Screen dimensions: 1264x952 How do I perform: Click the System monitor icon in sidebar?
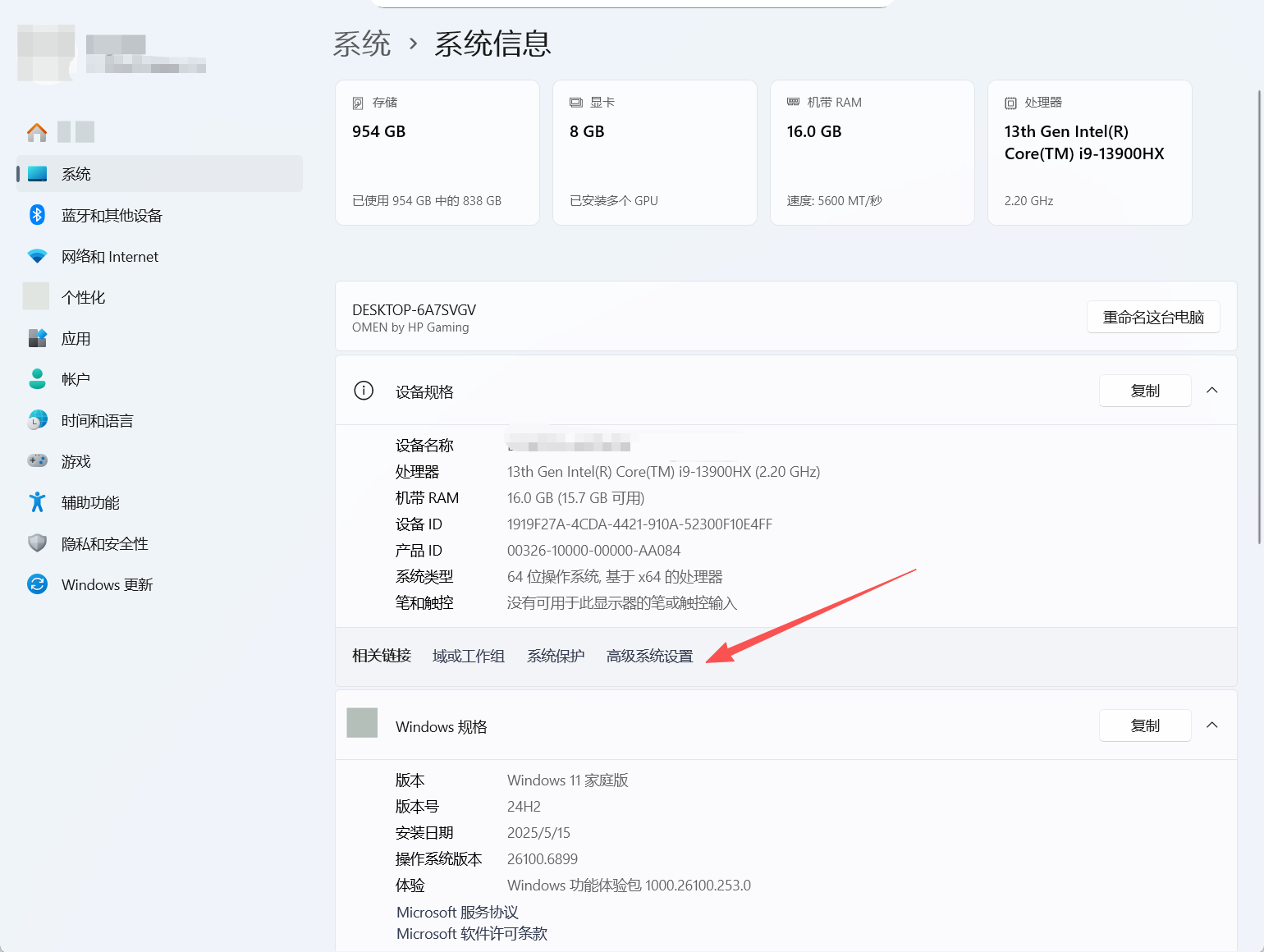pyautogui.click(x=38, y=174)
